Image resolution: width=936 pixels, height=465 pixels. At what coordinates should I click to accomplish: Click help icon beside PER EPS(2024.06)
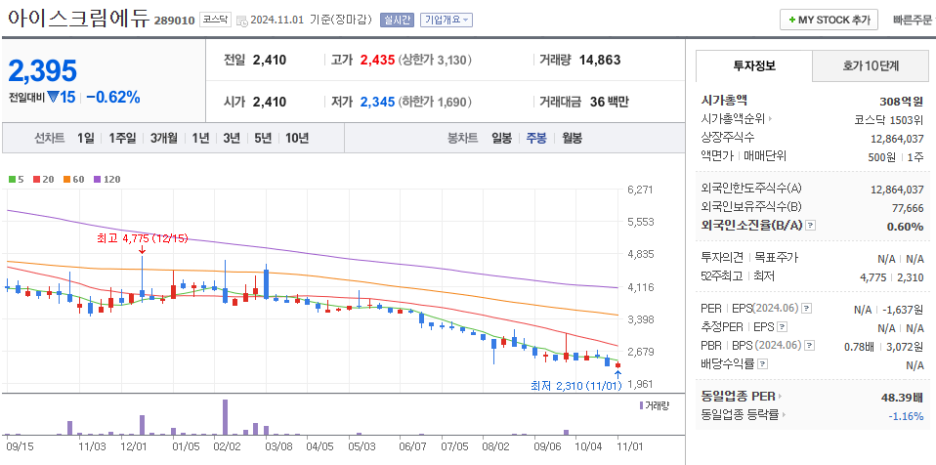click(806, 309)
